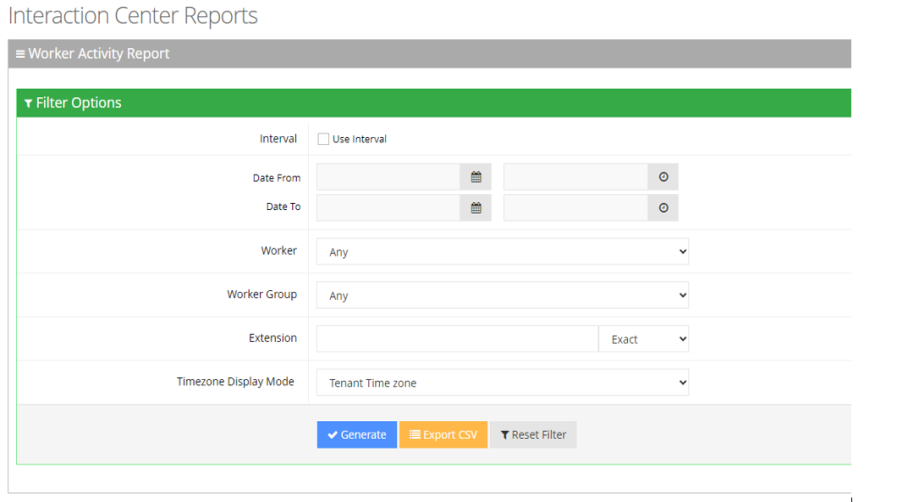Click the Date From time input field
This screenshot has height=502, width=919.
(575, 178)
